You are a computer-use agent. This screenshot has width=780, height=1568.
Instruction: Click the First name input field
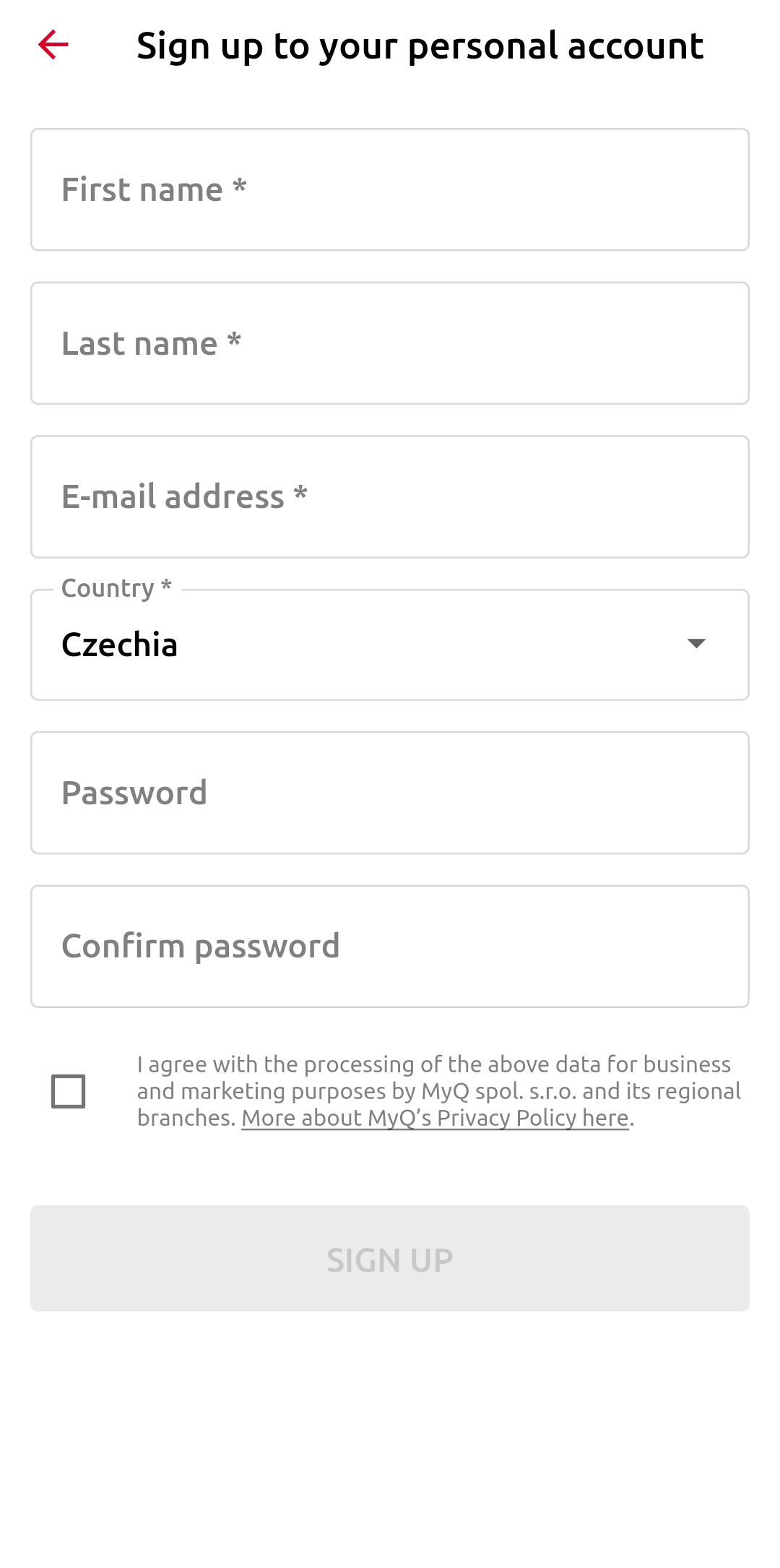(x=390, y=189)
